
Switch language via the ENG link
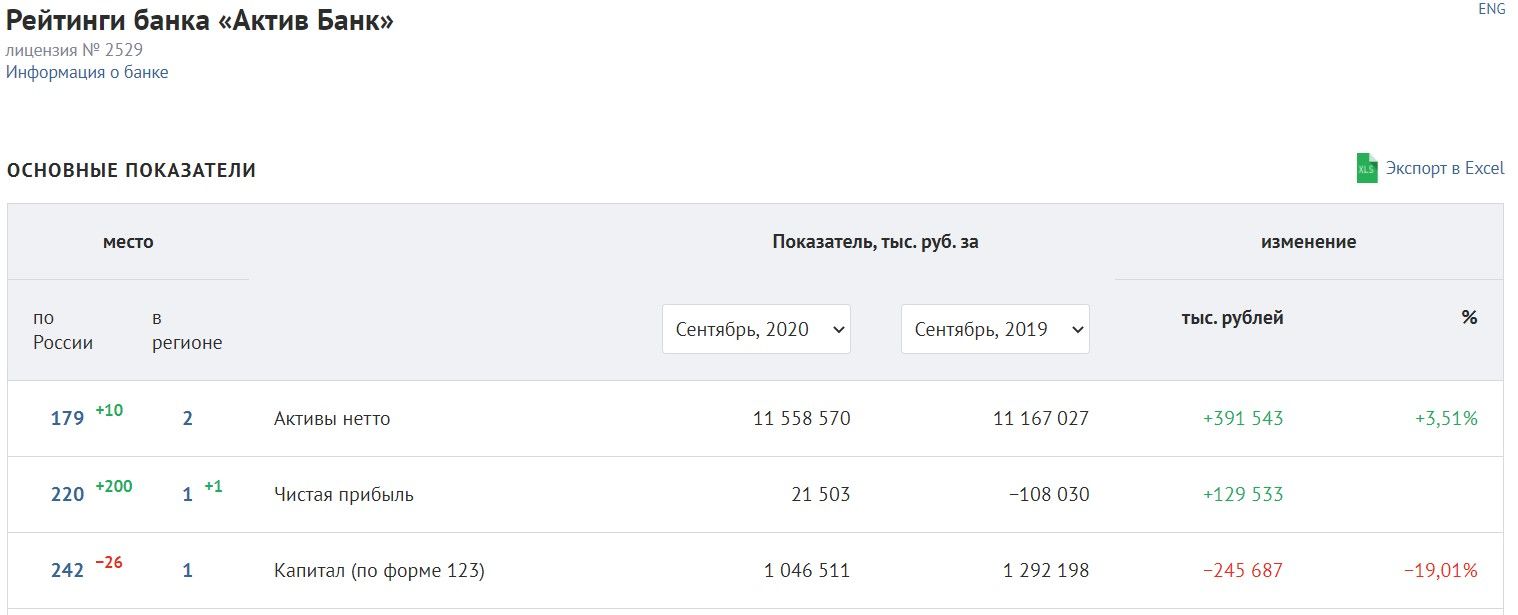[1491, 9]
